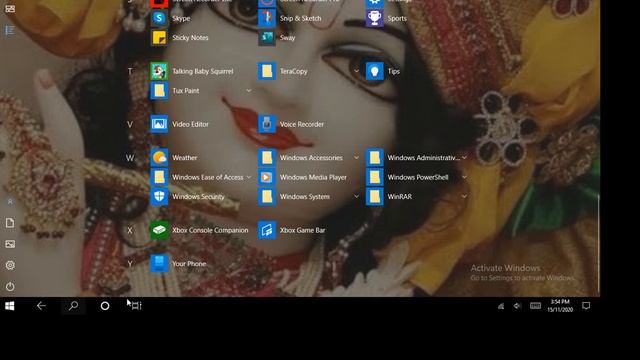The image size is (640, 360).
Task: Launch Video Editor icon
Action: coord(159,124)
